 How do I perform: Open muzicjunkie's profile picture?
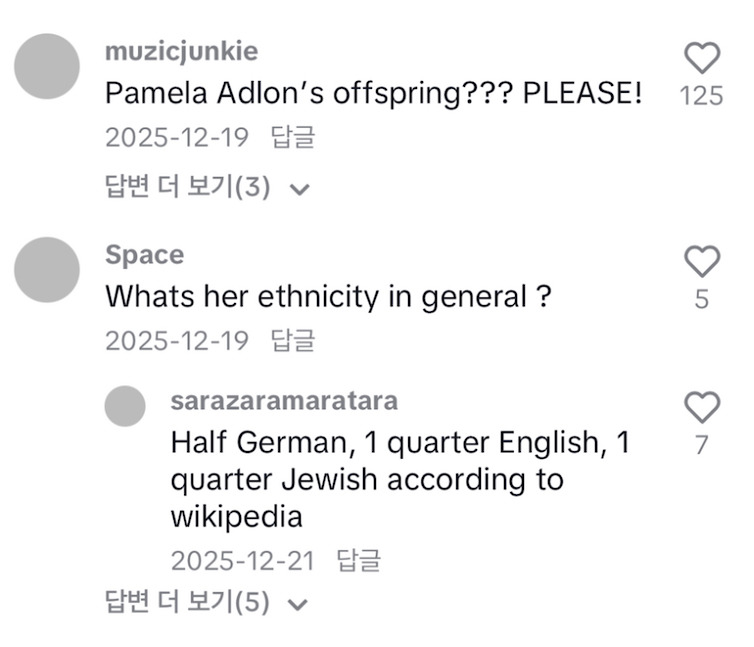[x=48, y=66]
